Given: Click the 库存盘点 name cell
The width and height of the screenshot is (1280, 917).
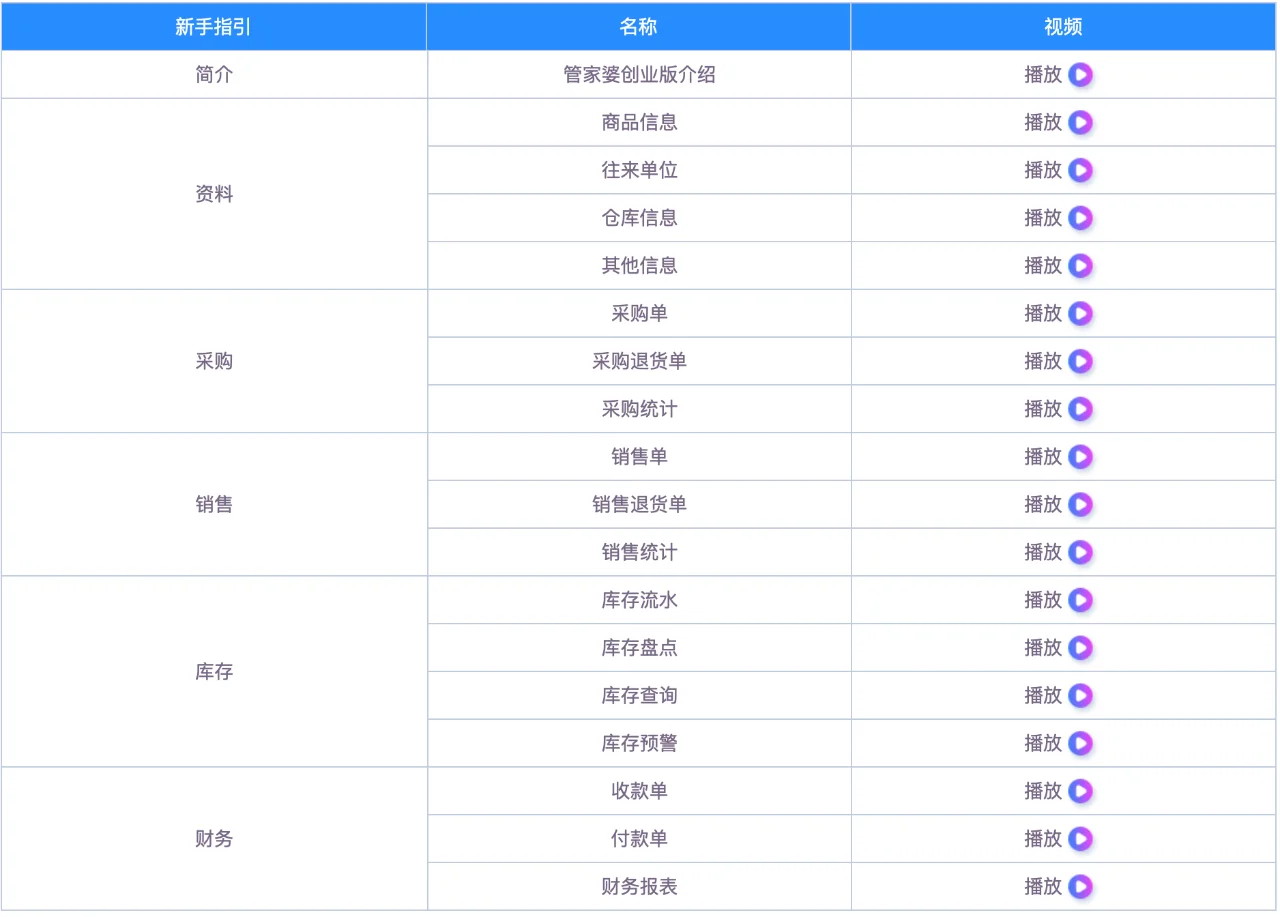Looking at the screenshot, I should tap(639, 648).
